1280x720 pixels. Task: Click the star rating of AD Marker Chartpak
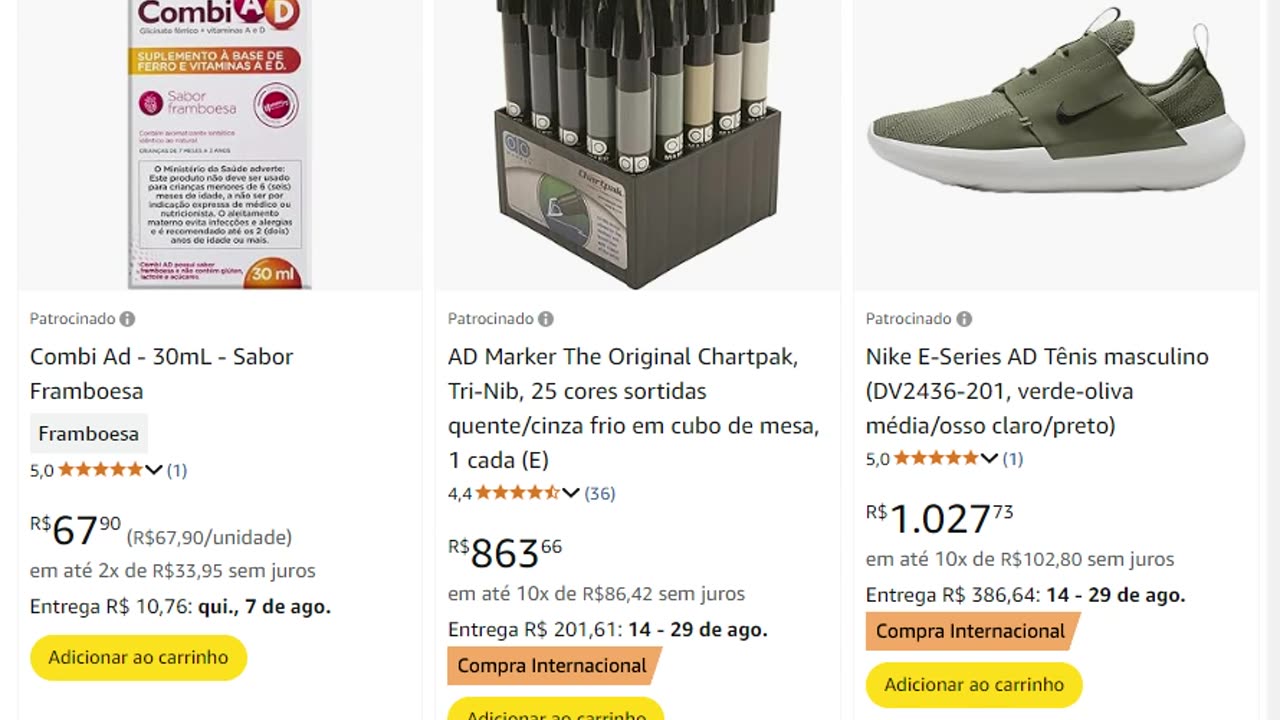point(517,493)
